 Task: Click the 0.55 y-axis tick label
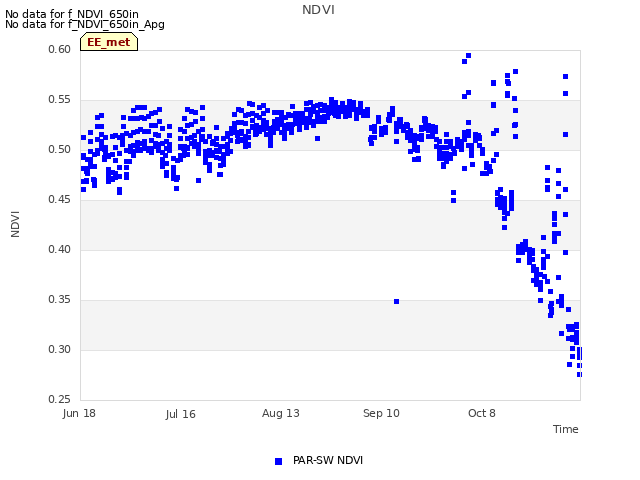60,100
